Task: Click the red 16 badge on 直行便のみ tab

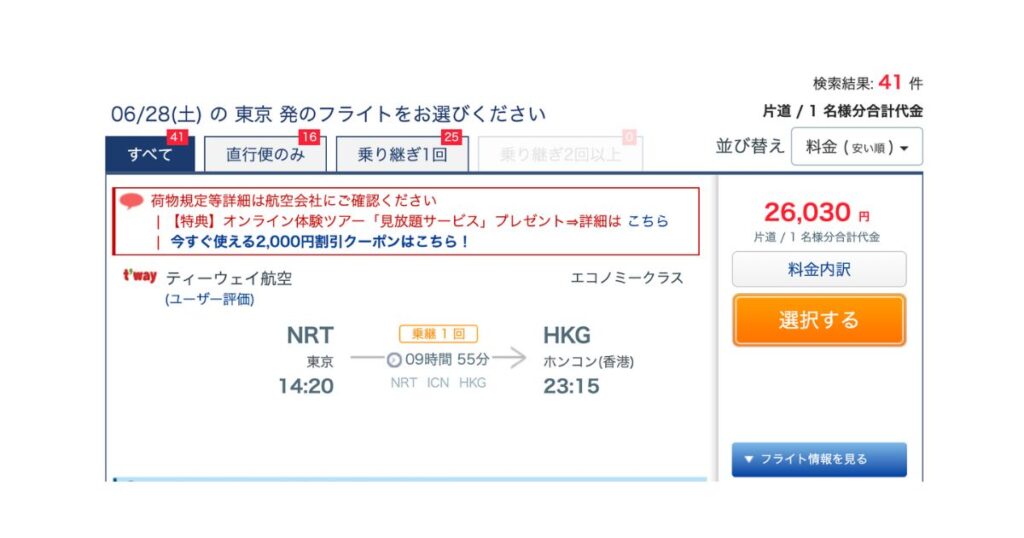Action: pos(309,137)
